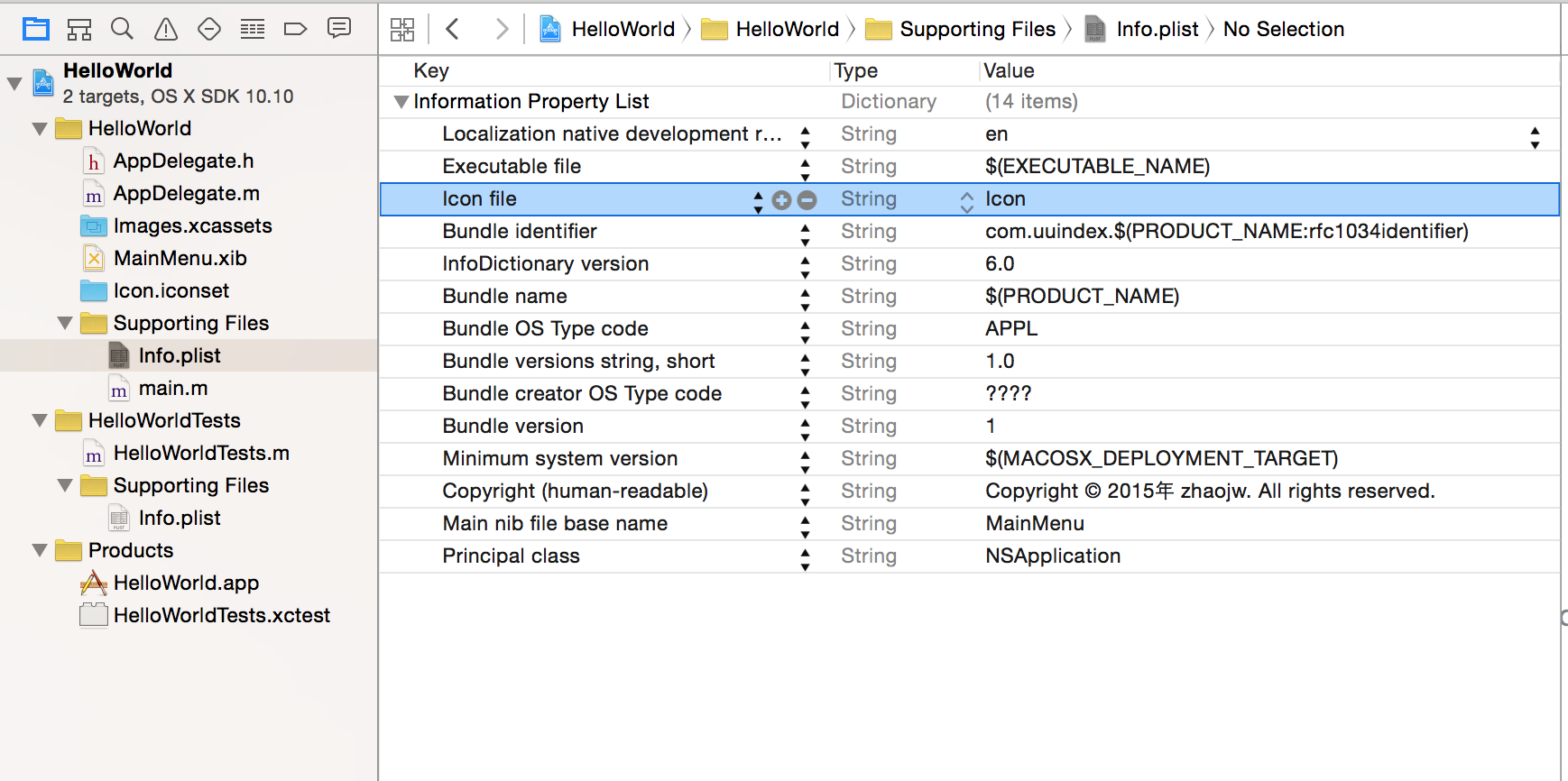This screenshot has width=1568, height=781.
Task: Click the key stepper for Bundle name
Action: pyautogui.click(x=805, y=299)
